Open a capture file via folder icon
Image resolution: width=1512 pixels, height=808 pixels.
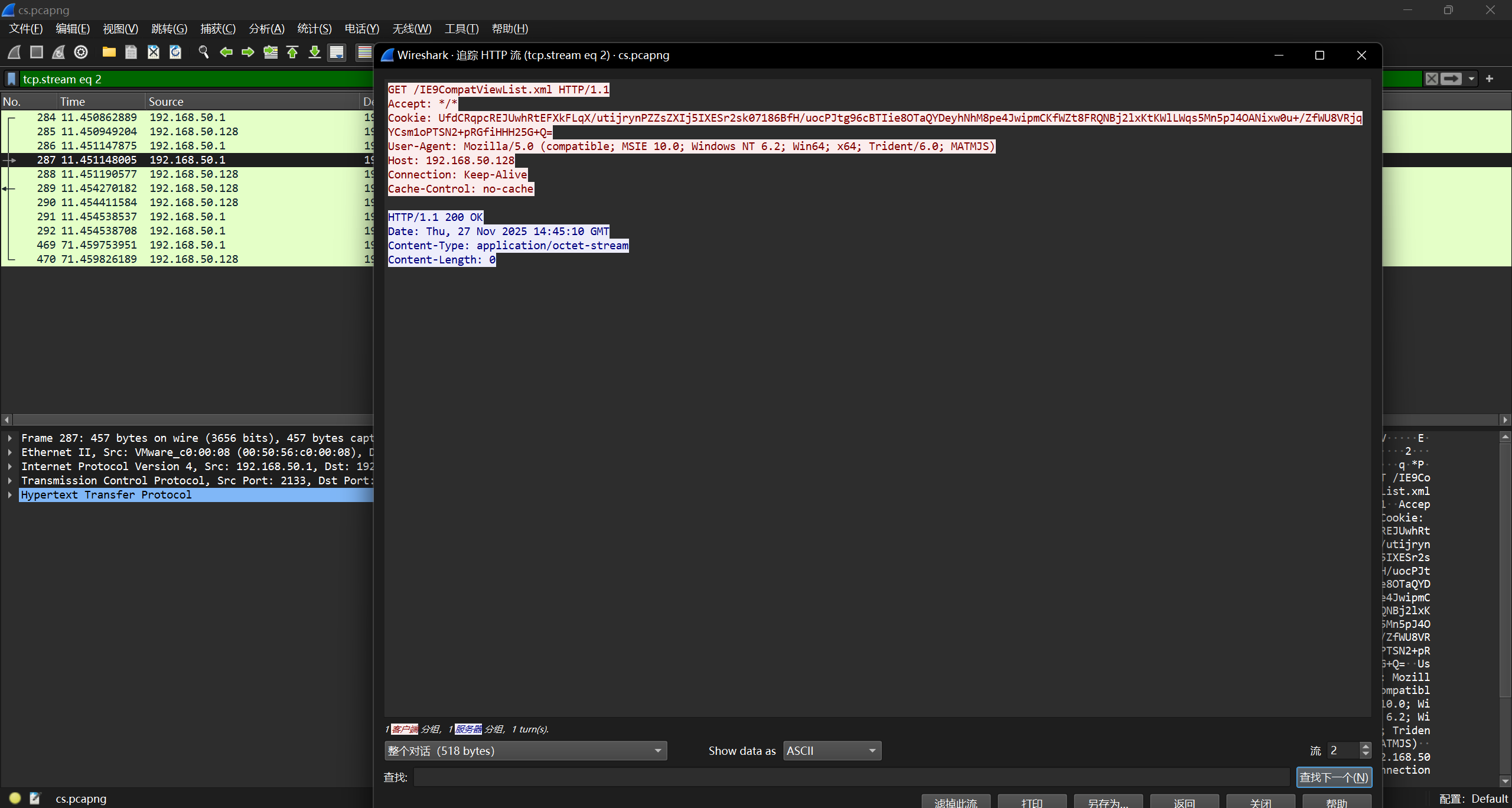(109, 53)
